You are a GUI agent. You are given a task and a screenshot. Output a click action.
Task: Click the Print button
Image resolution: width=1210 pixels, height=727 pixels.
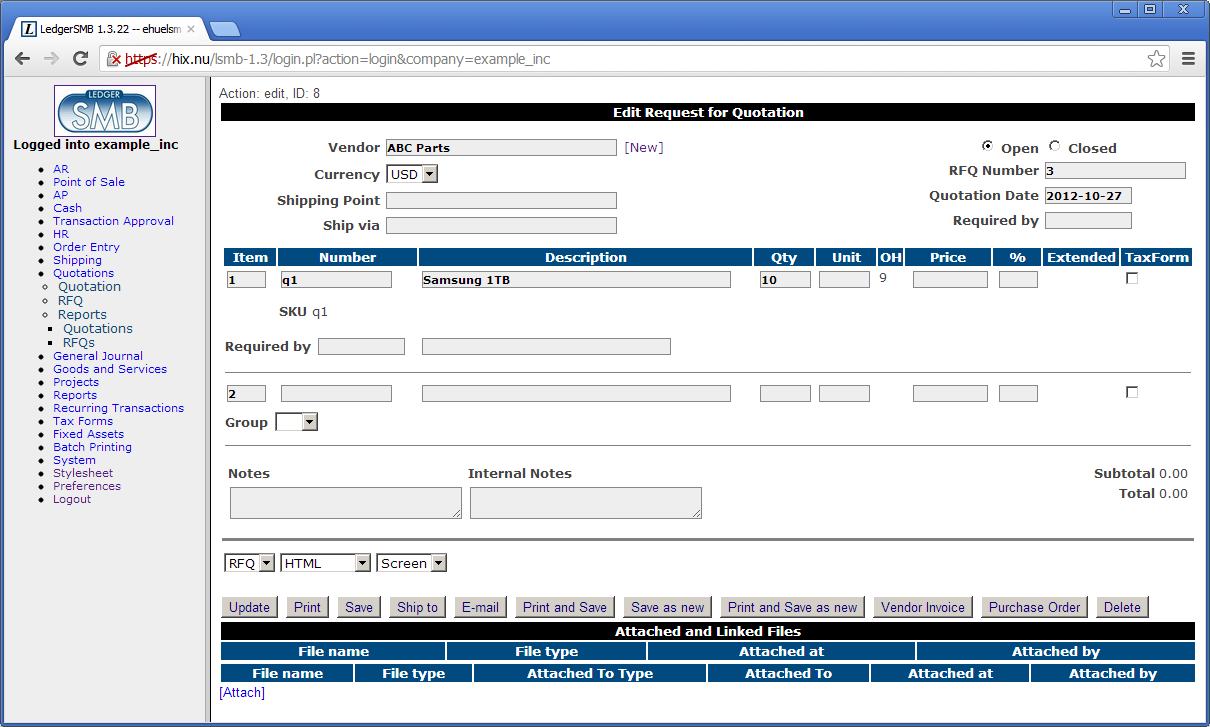307,607
